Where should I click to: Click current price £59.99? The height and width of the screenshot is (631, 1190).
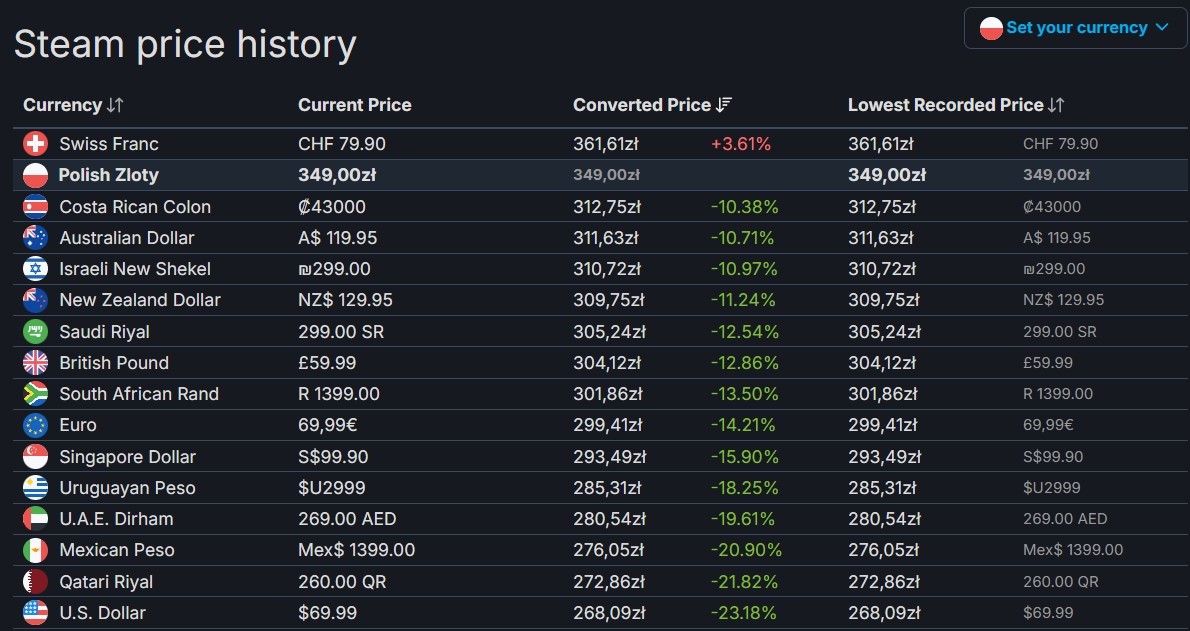click(327, 363)
